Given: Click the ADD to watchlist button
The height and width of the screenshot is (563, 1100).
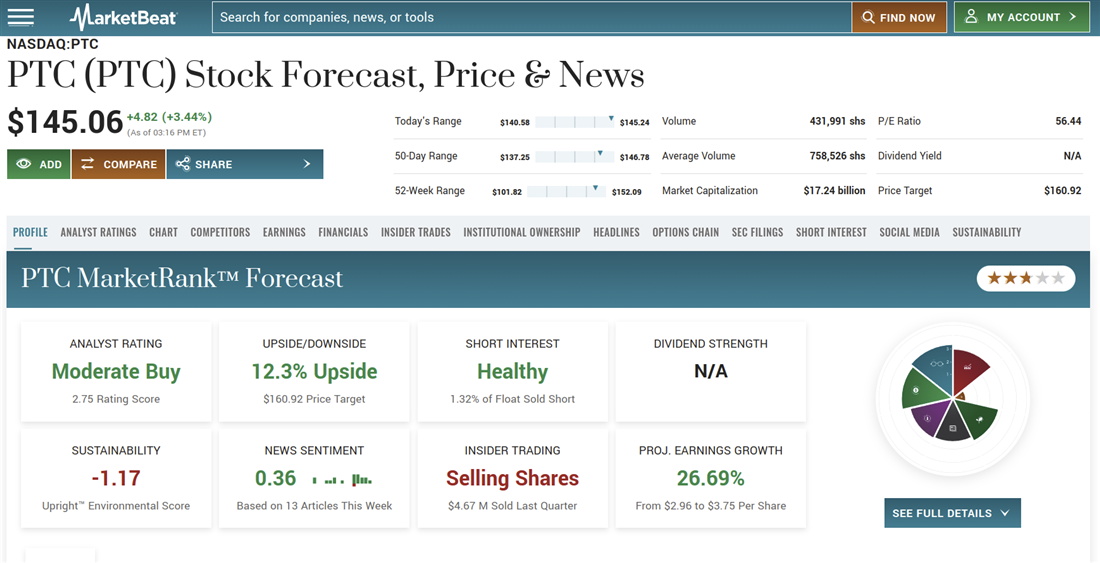Looking at the screenshot, I should coord(39,164).
